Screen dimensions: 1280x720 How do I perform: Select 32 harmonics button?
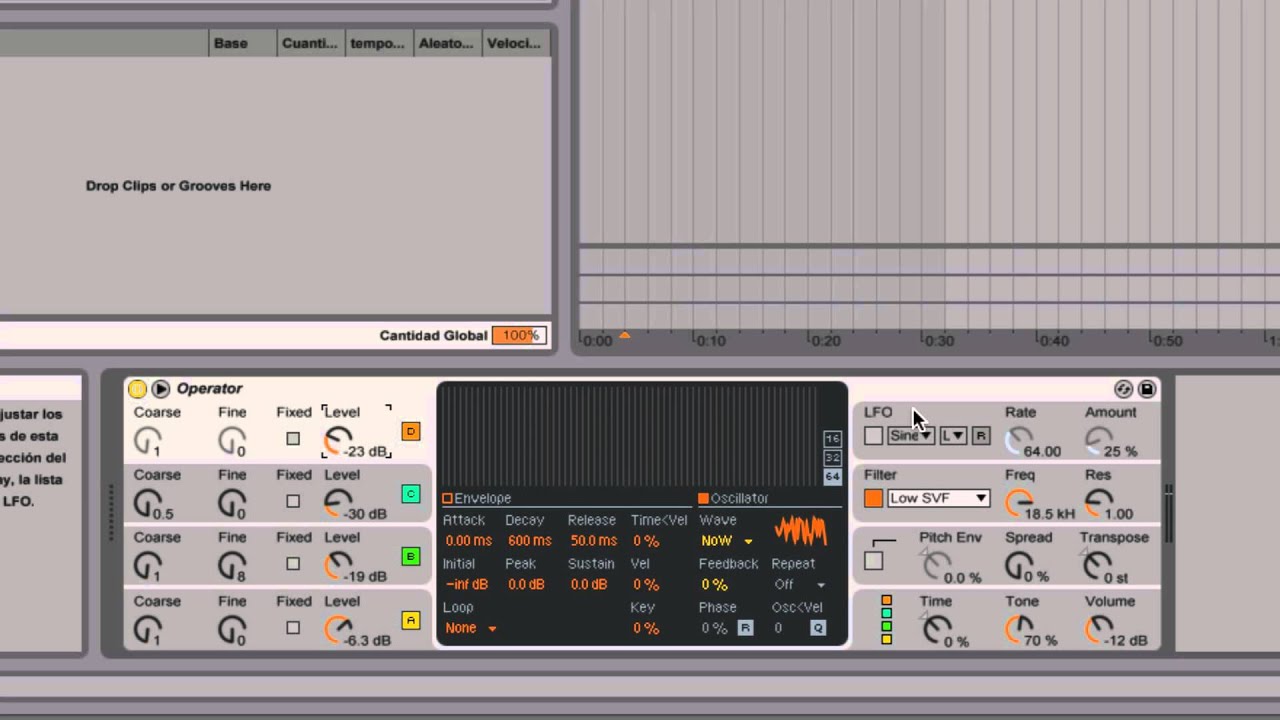(x=832, y=458)
